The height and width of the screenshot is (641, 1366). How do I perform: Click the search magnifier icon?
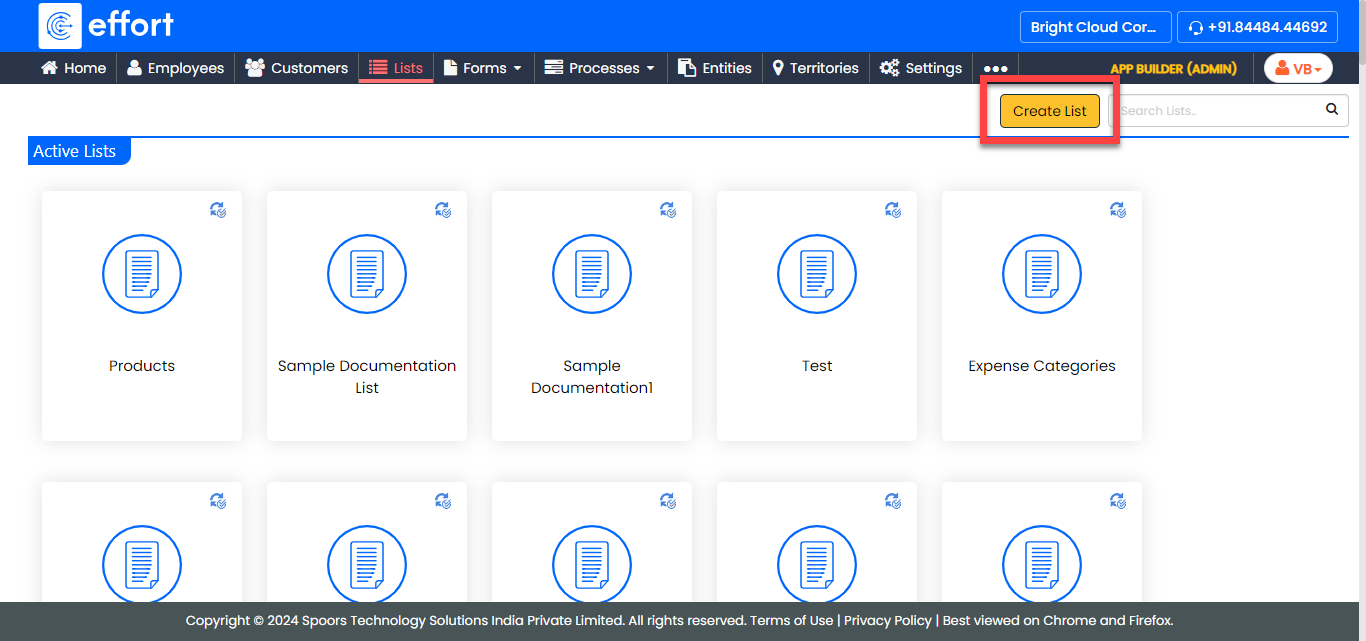point(1331,110)
